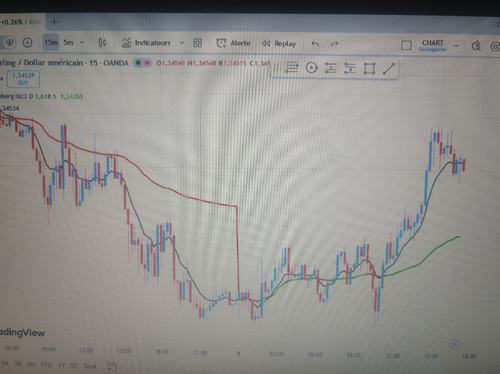Expand the Indicateurs favorites dropdown arrow
The width and height of the screenshot is (500, 374).
182,43
